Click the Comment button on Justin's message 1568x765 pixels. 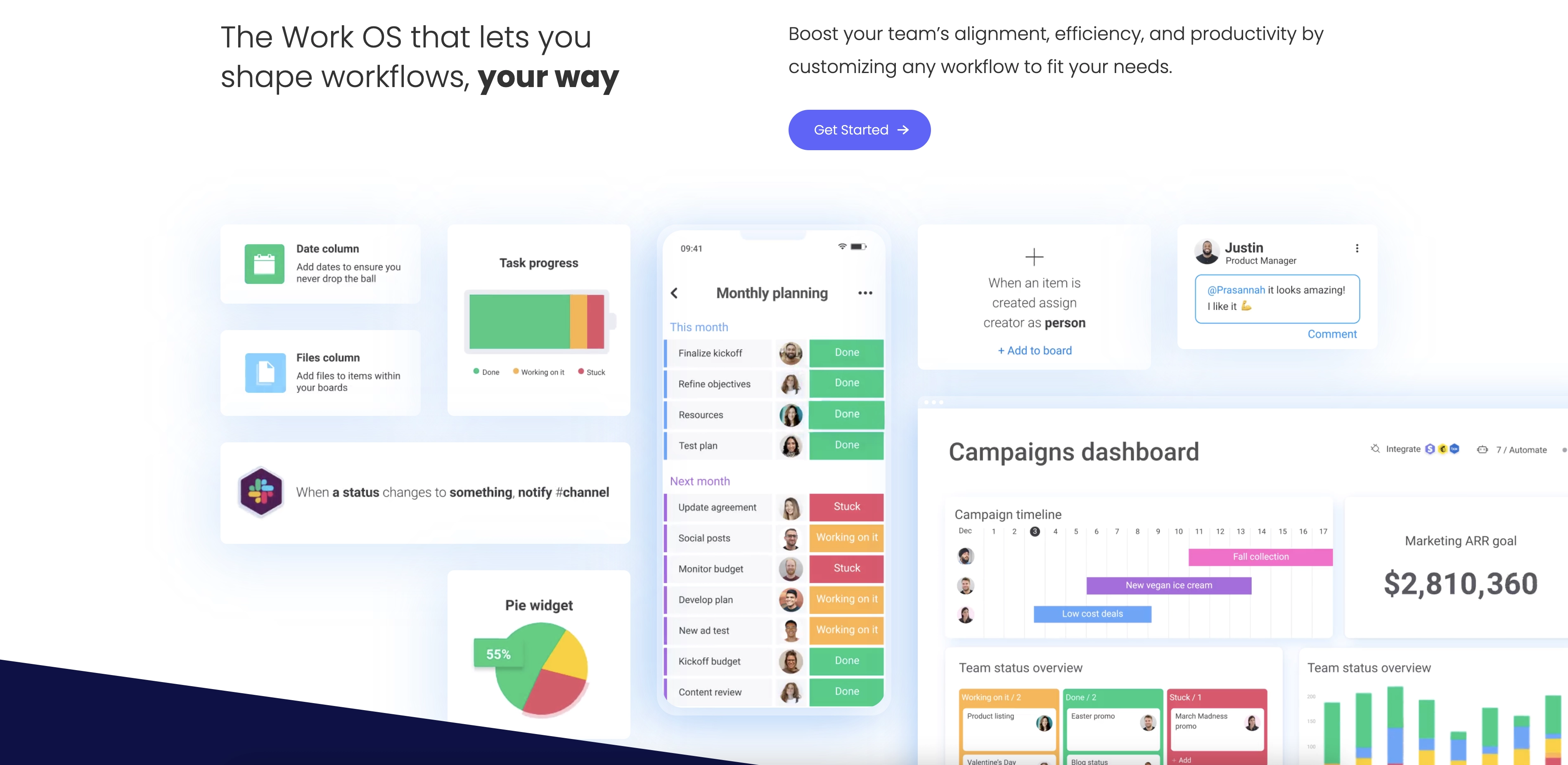[1332, 334]
